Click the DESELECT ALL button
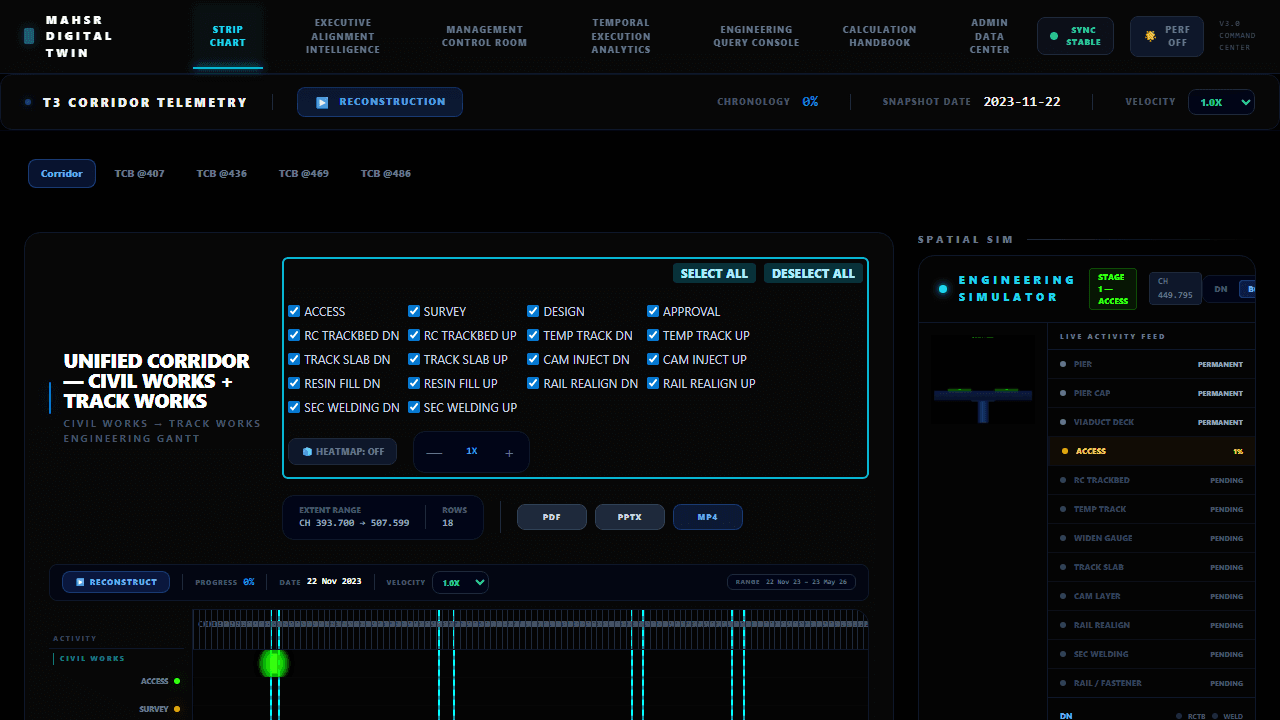The height and width of the screenshot is (720, 1280). [x=813, y=273]
